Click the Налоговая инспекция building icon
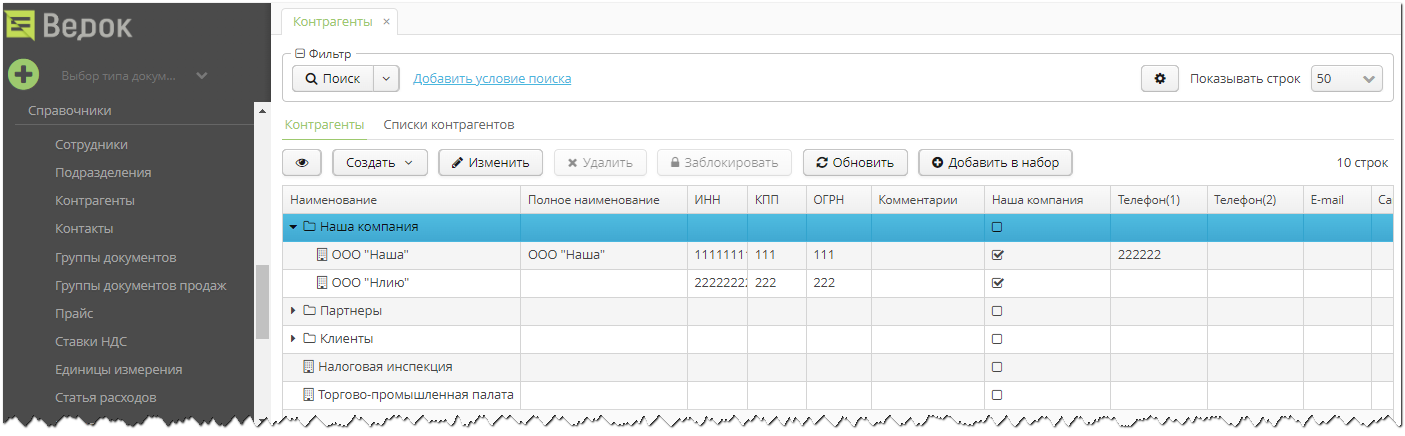Image resolution: width=1405 pixels, height=436 pixels. pyautogui.click(x=308, y=367)
